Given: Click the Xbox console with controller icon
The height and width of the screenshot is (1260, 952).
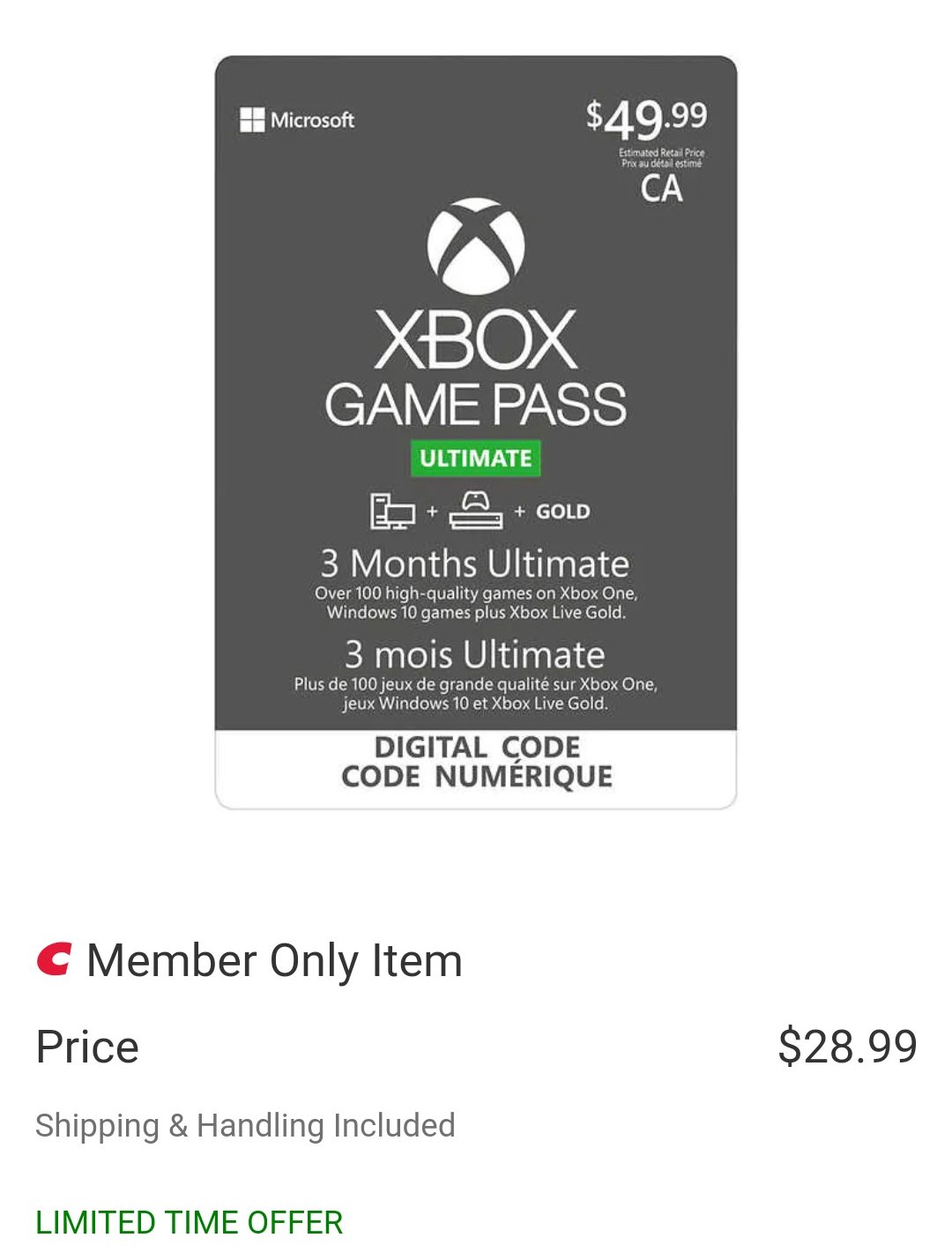Looking at the screenshot, I should point(476,511).
